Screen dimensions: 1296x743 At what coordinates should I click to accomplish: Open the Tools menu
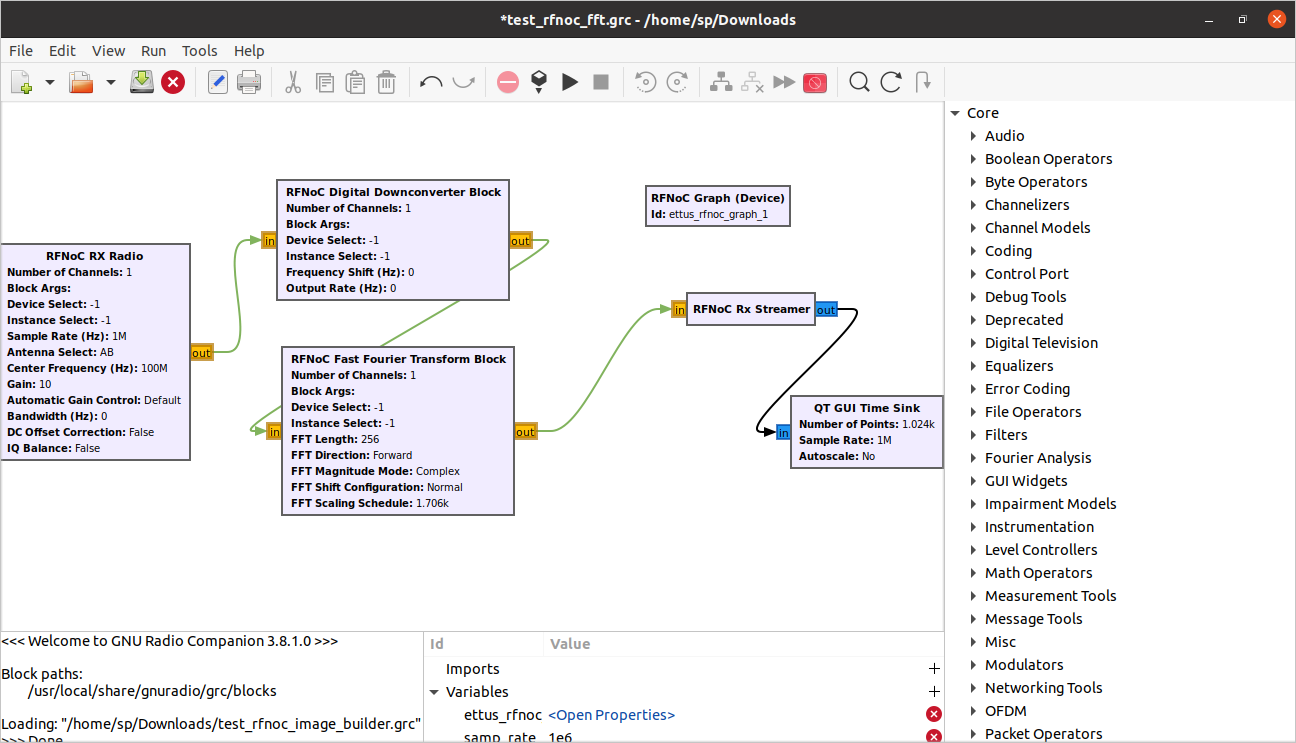click(x=199, y=51)
